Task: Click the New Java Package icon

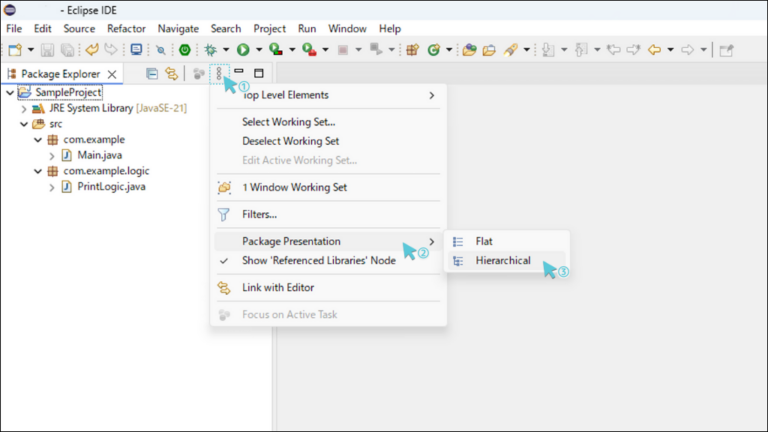Action: (x=412, y=49)
